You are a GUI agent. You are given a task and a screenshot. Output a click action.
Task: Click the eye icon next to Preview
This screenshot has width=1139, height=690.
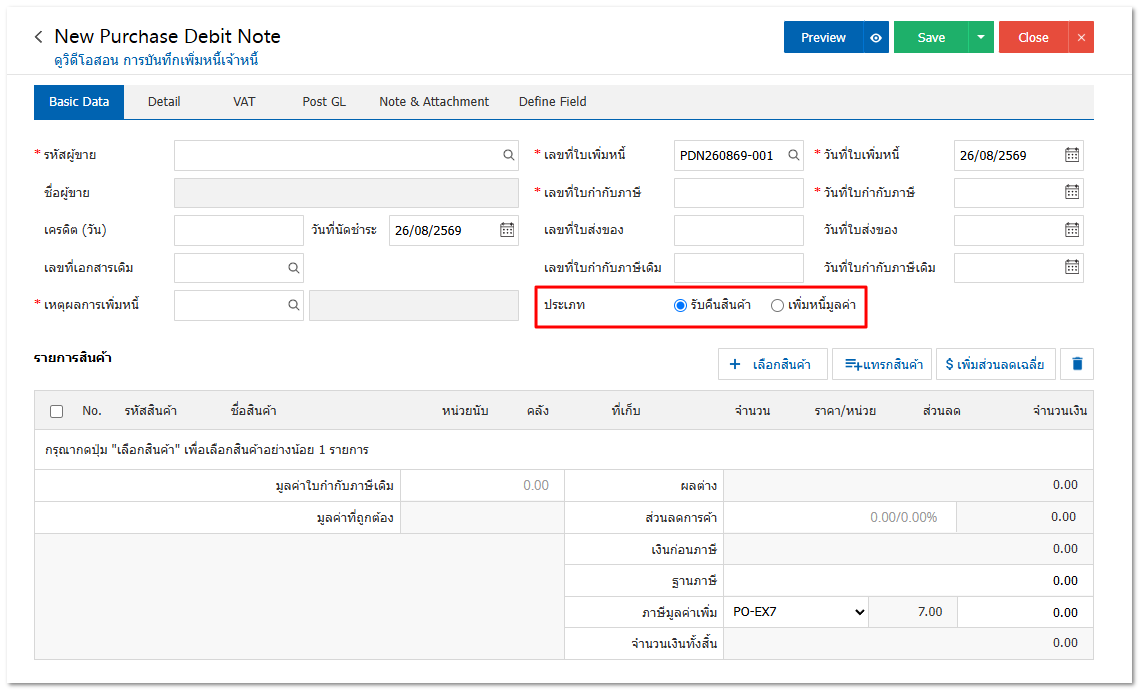(x=876, y=38)
